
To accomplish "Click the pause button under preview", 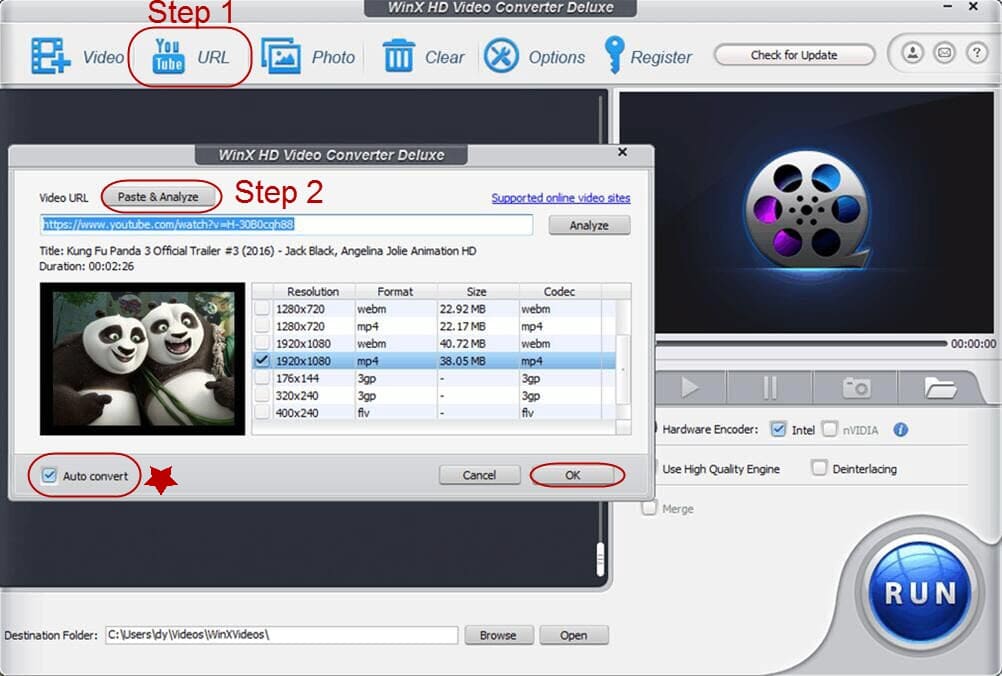I will [x=770, y=387].
